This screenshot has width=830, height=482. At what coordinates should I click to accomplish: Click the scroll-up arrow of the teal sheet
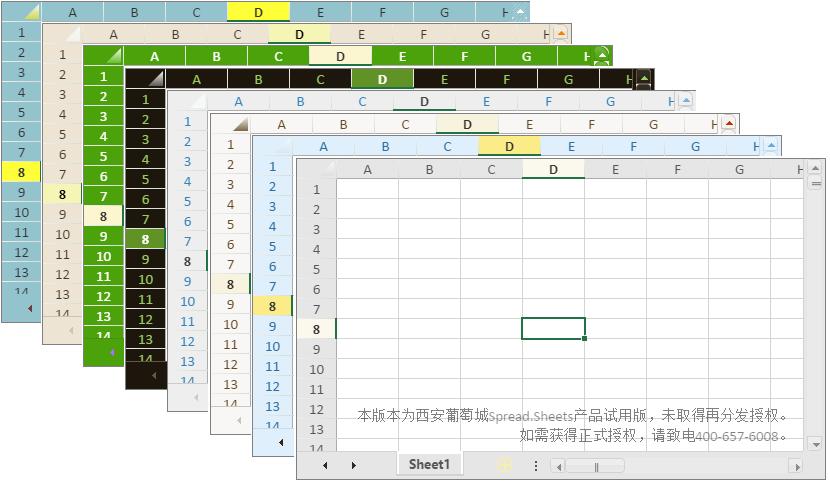(520, 12)
